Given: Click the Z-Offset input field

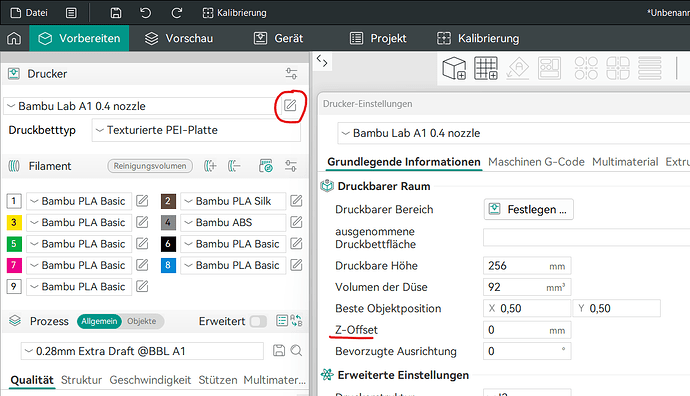Looking at the screenshot, I should click(527, 330).
